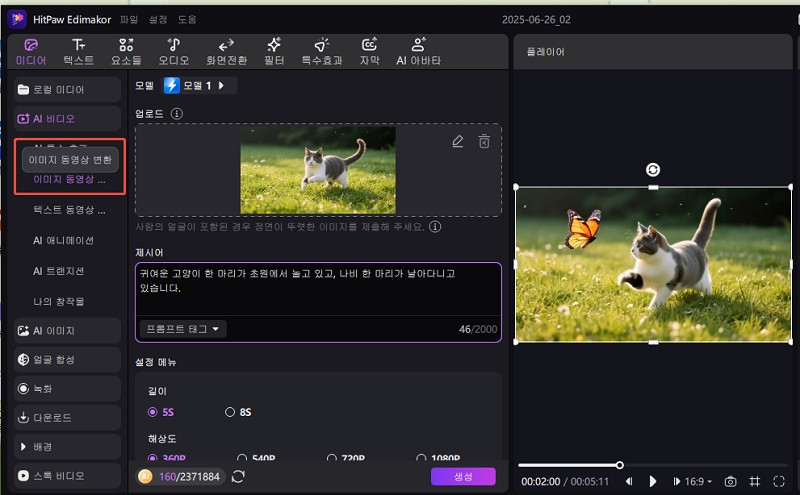Click the info icon next to 업로드

click(177, 113)
